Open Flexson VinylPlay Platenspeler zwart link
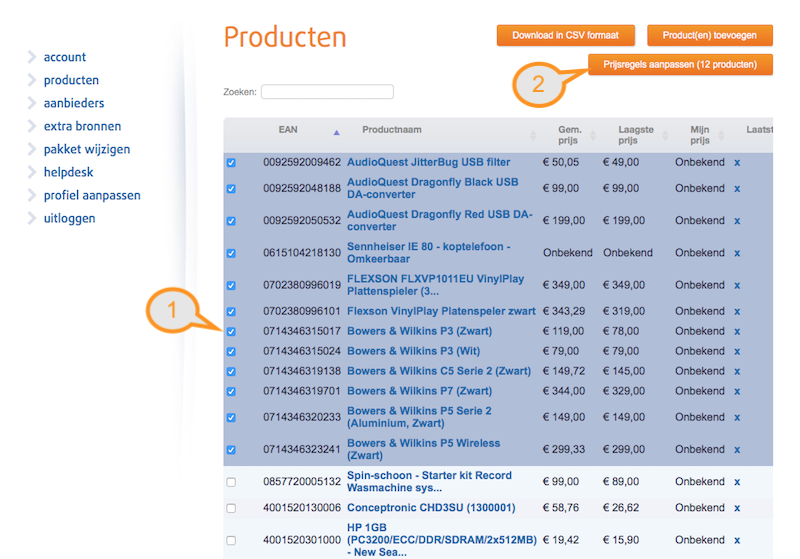 click(x=441, y=311)
